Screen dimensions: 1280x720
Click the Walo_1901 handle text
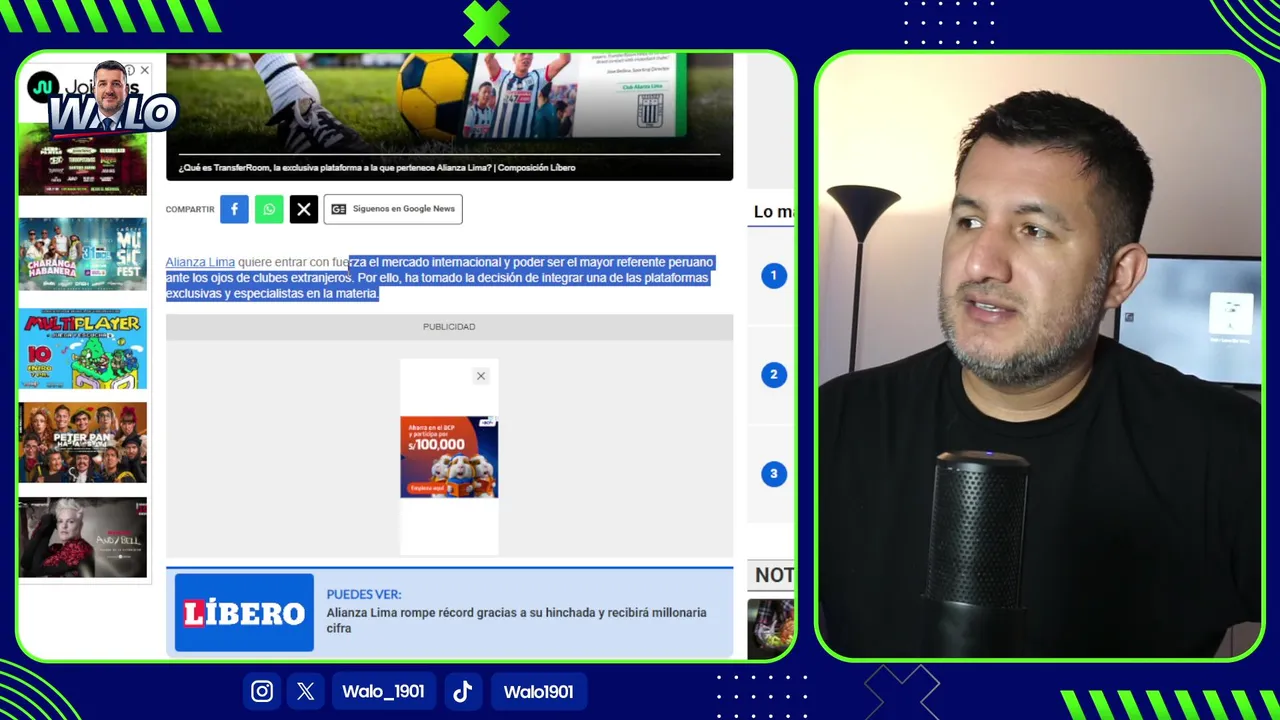tap(383, 692)
